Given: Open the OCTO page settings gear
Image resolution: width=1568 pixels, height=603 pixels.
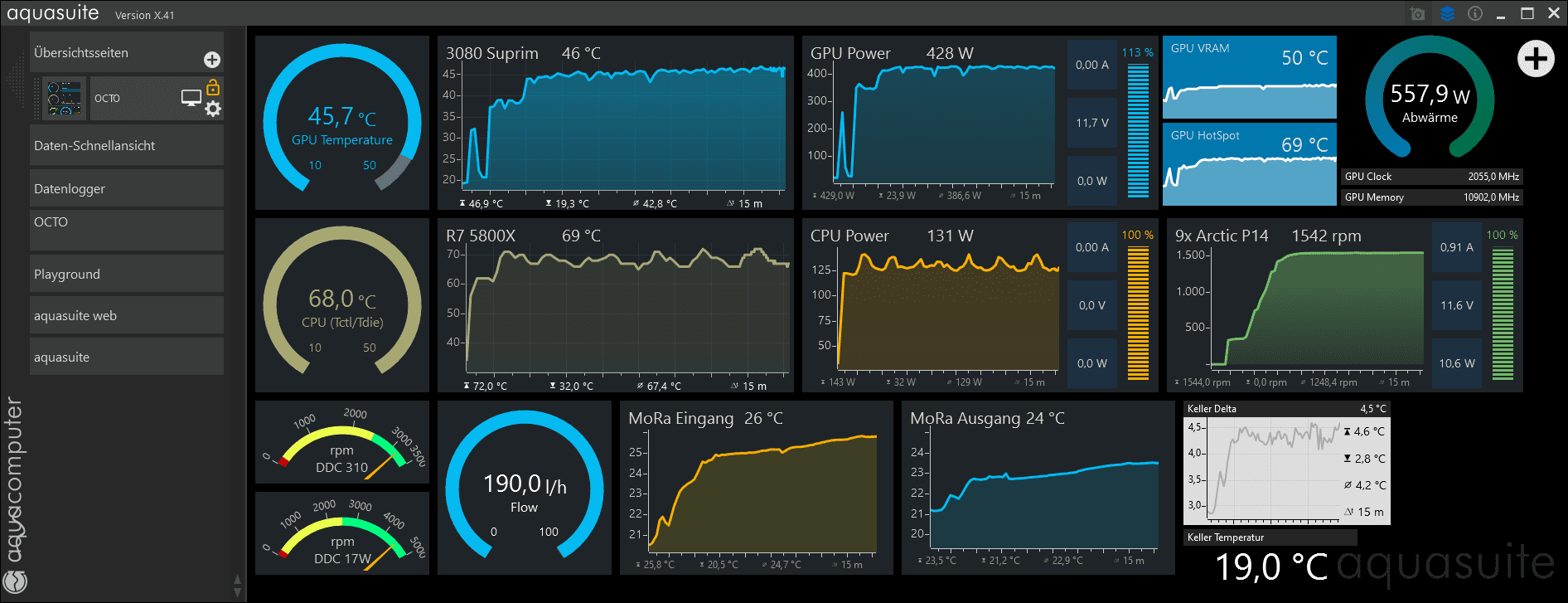Looking at the screenshot, I should tap(213, 109).
